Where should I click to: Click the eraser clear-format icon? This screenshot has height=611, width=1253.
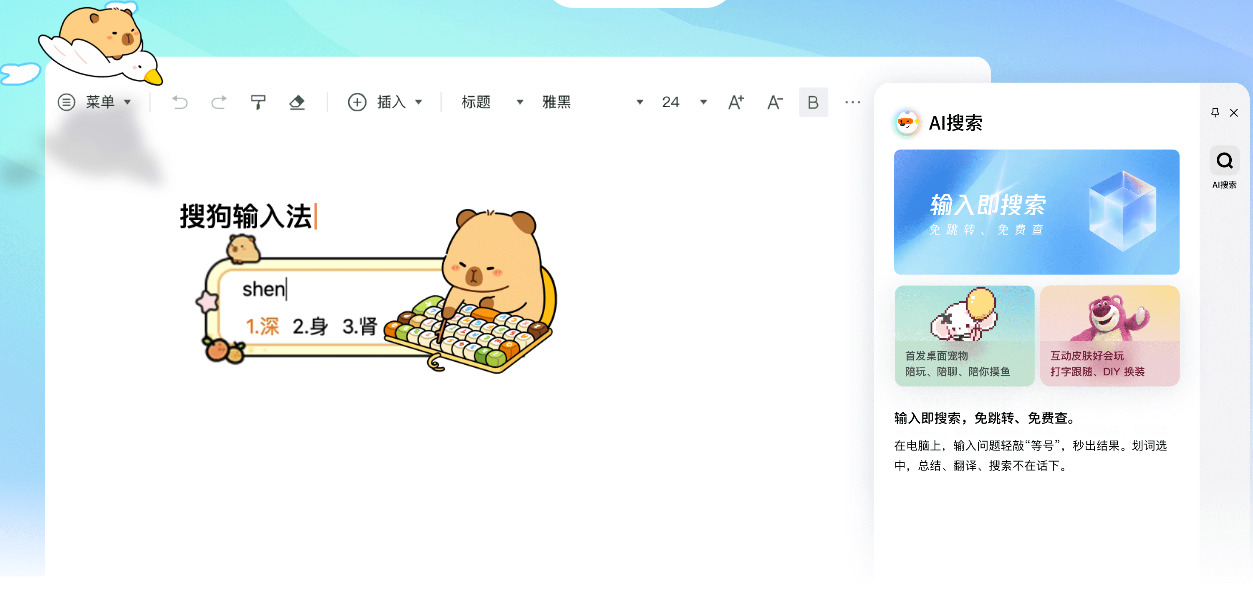(296, 102)
